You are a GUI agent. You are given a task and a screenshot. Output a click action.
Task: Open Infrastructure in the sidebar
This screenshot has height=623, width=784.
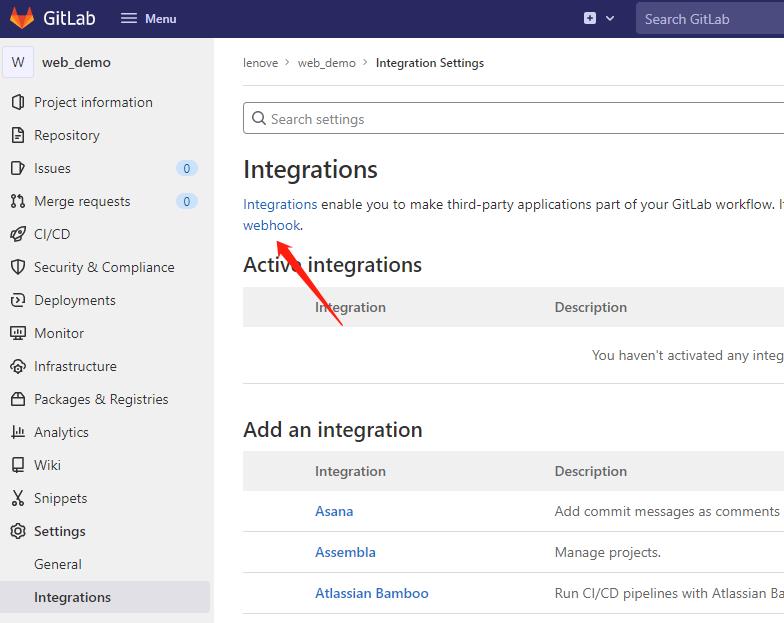[76, 366]
